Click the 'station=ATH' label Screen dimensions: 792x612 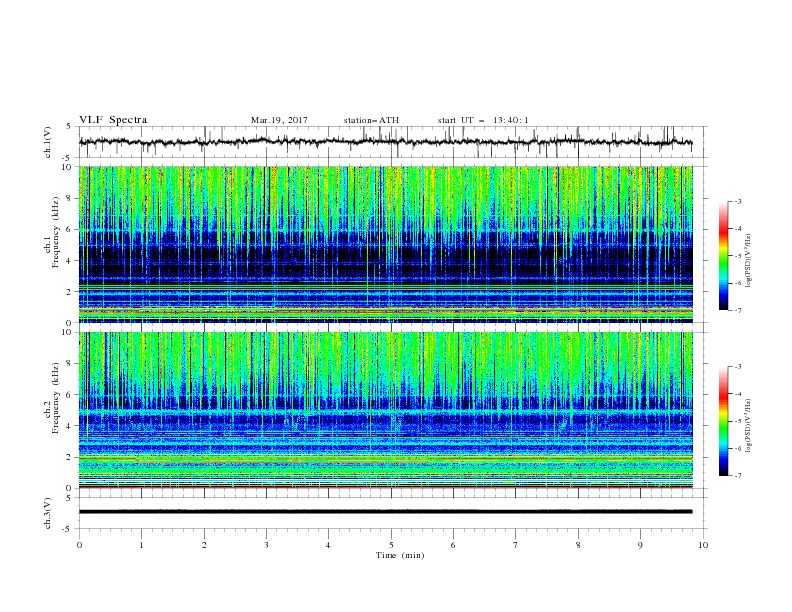[371, 120]
